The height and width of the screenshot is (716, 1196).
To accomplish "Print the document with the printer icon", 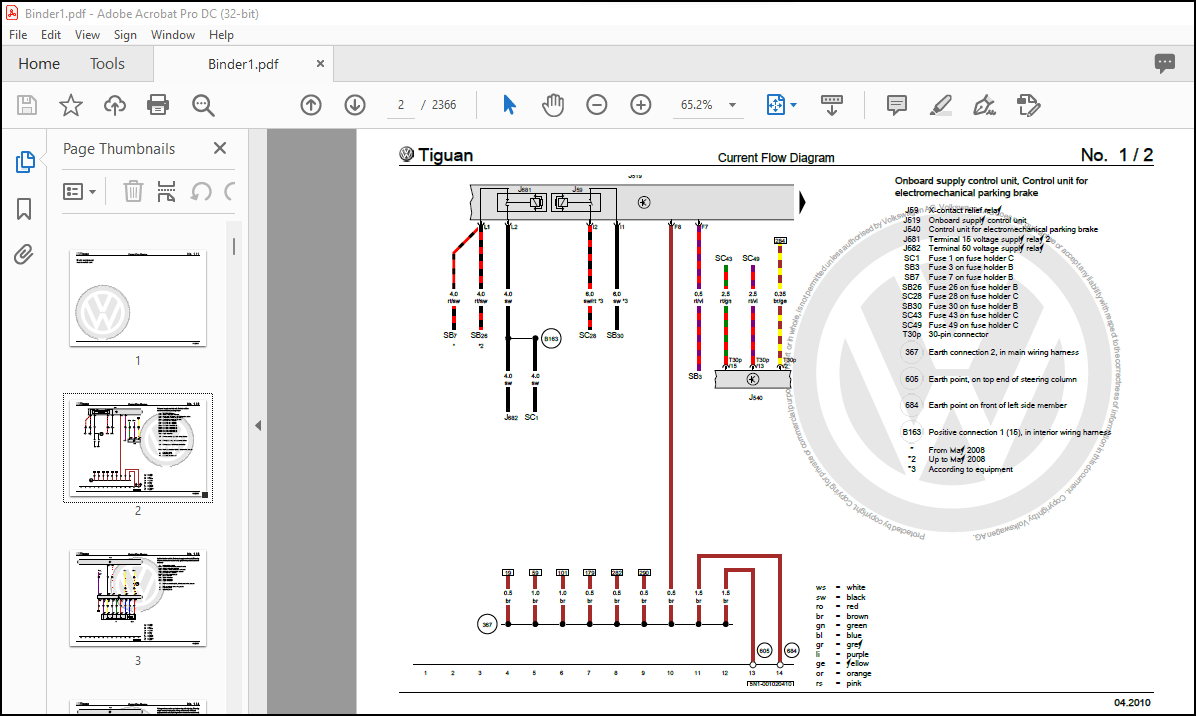I will pos(158,105).
